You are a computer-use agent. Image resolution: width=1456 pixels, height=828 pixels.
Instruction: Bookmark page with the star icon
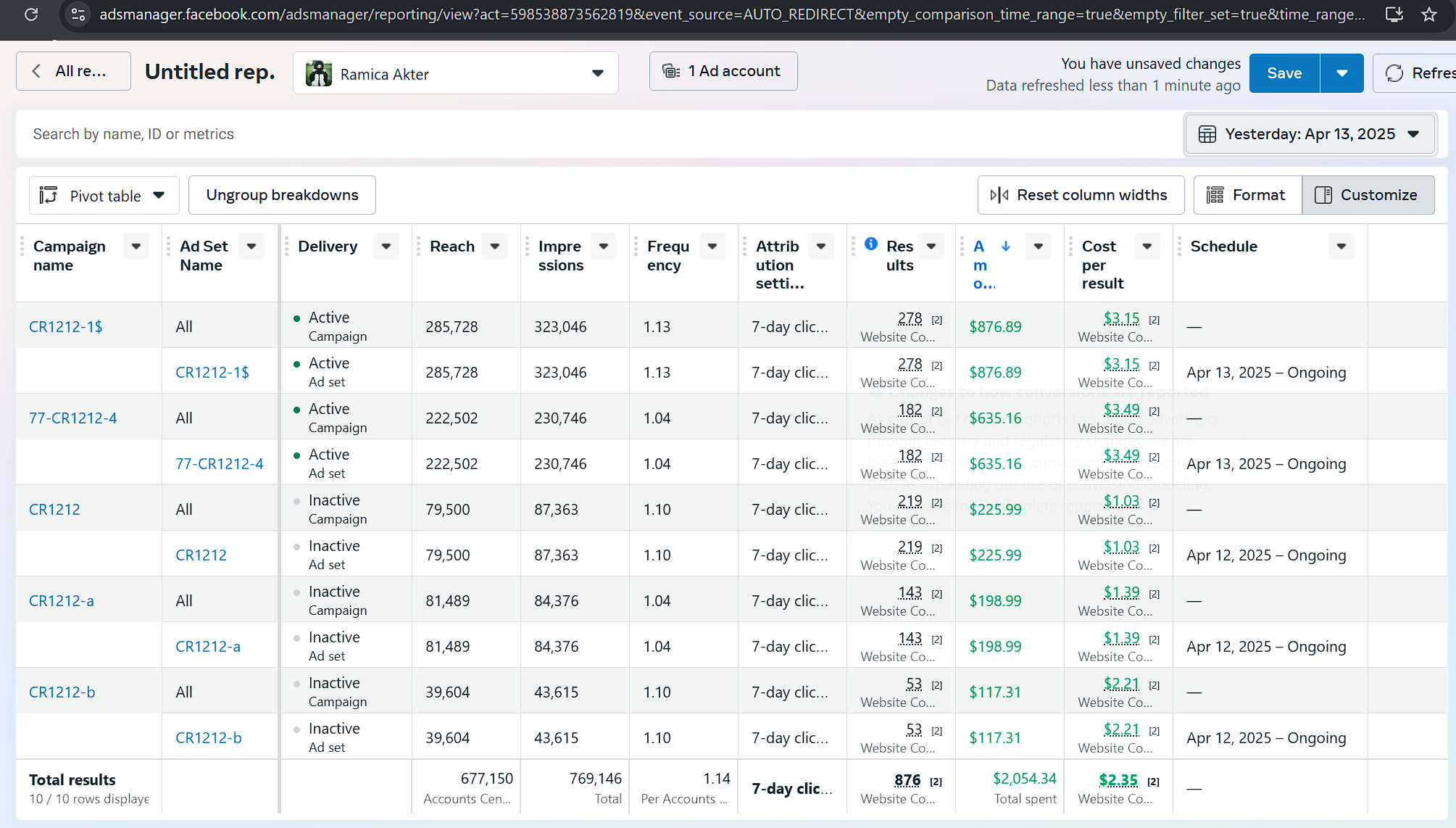tap(1429, 14)
